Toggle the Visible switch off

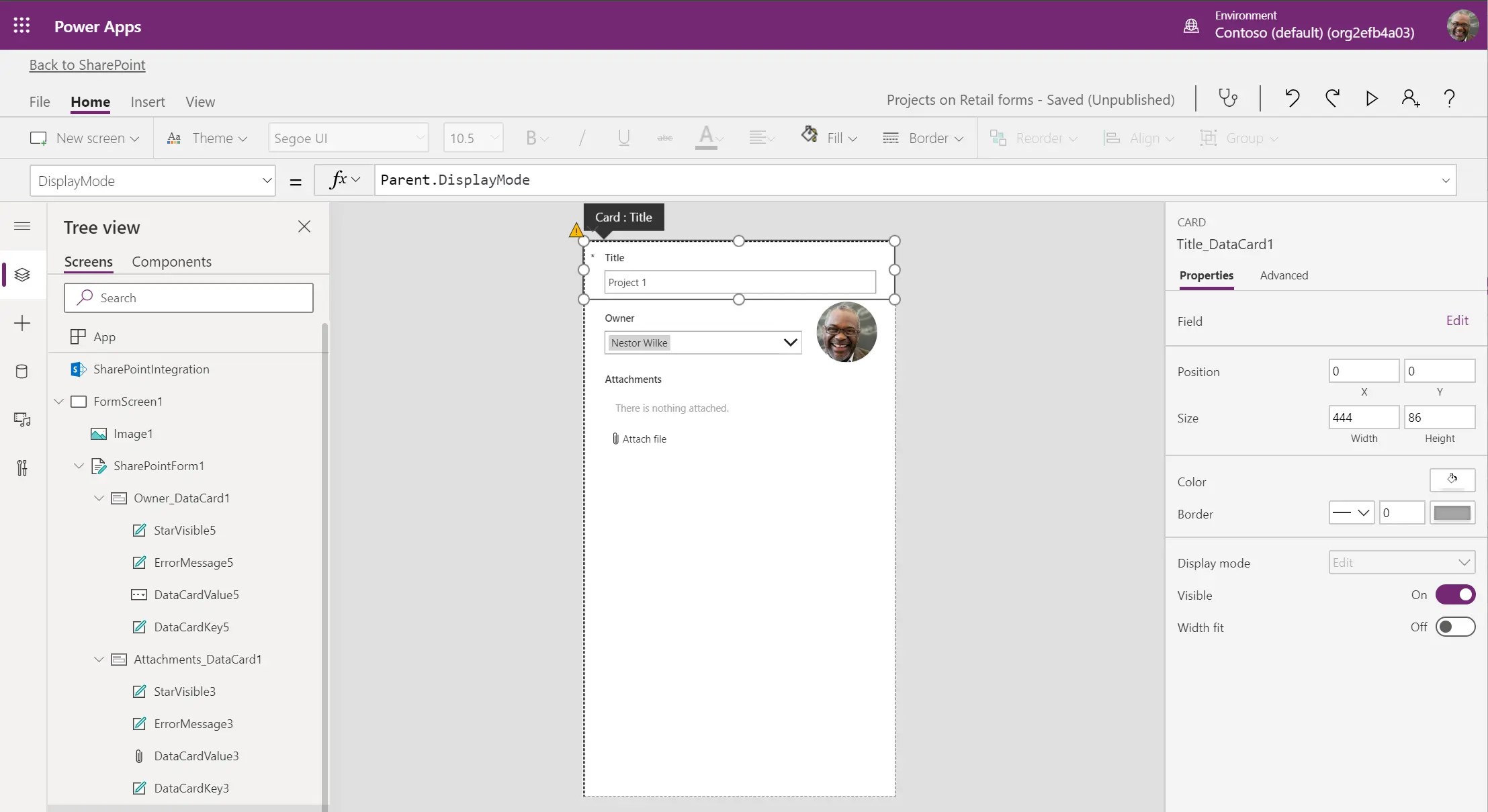coord(1455,595)
